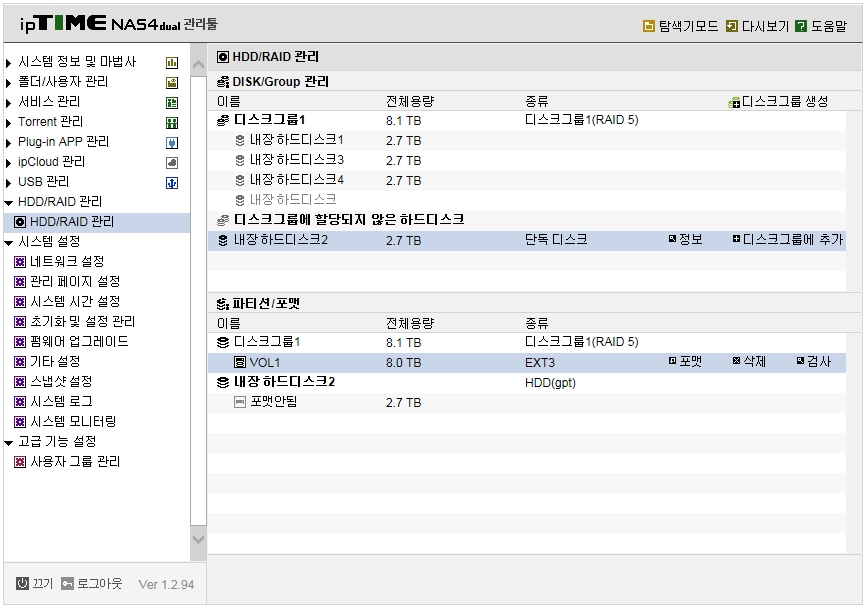Click 포맷 for VOL1
The image size is (867, 609).
click(685, 362)
